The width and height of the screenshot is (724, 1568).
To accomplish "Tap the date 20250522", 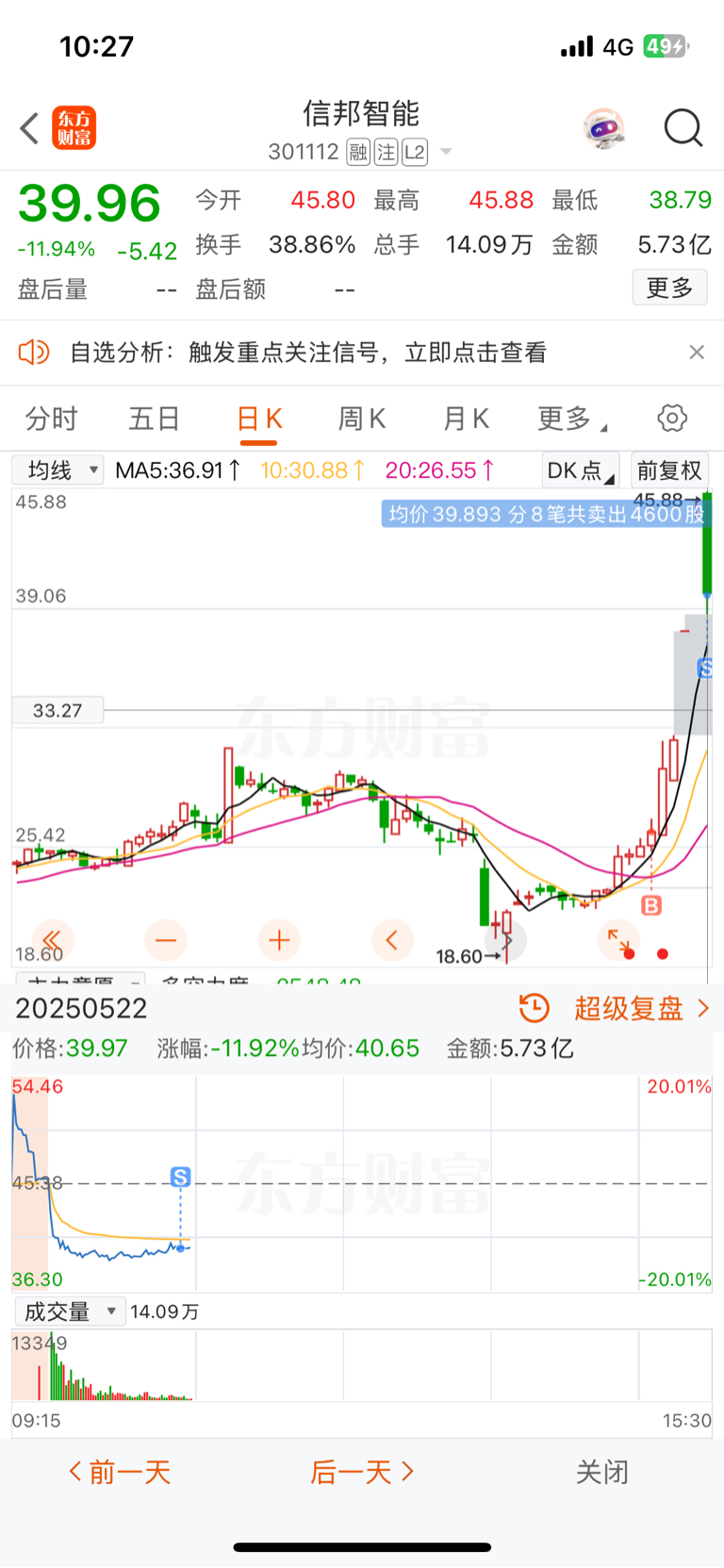I will 81,1009.
